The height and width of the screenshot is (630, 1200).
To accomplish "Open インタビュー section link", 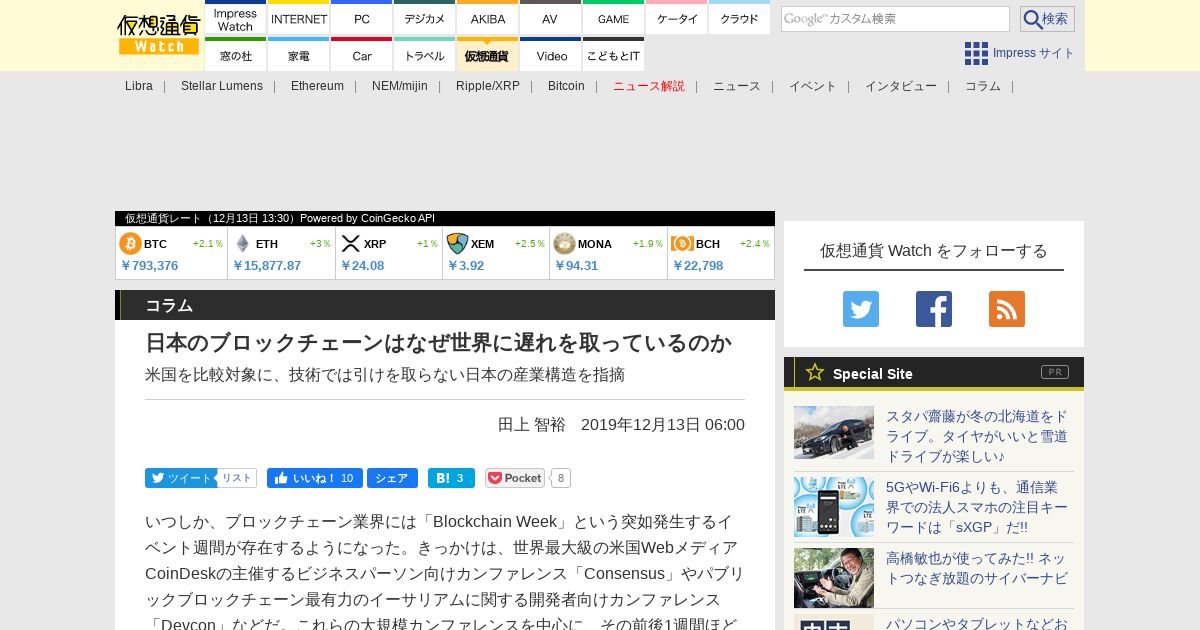I will pos(901,86).
